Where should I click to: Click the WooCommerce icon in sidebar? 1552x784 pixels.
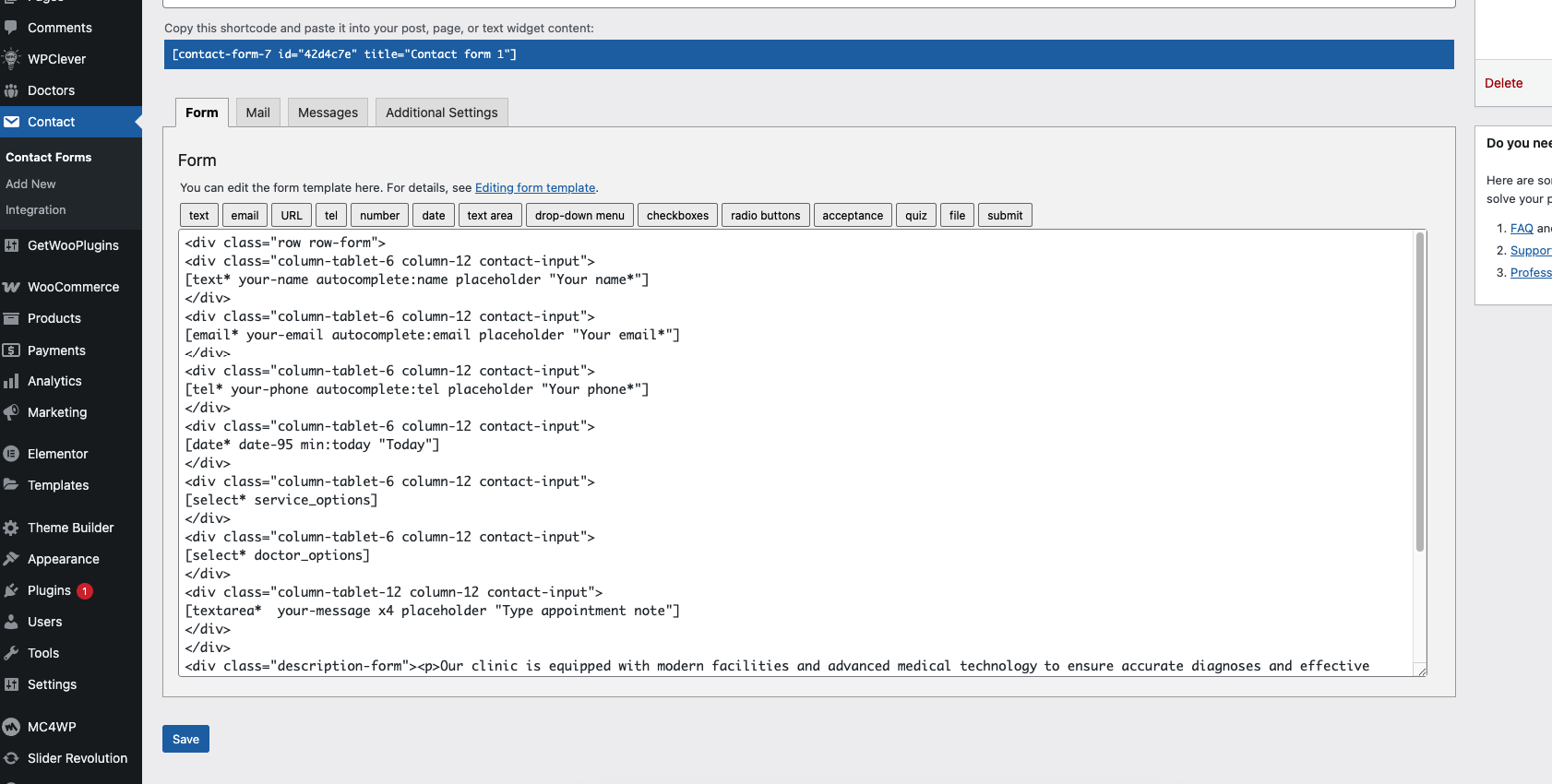(11, 287)
